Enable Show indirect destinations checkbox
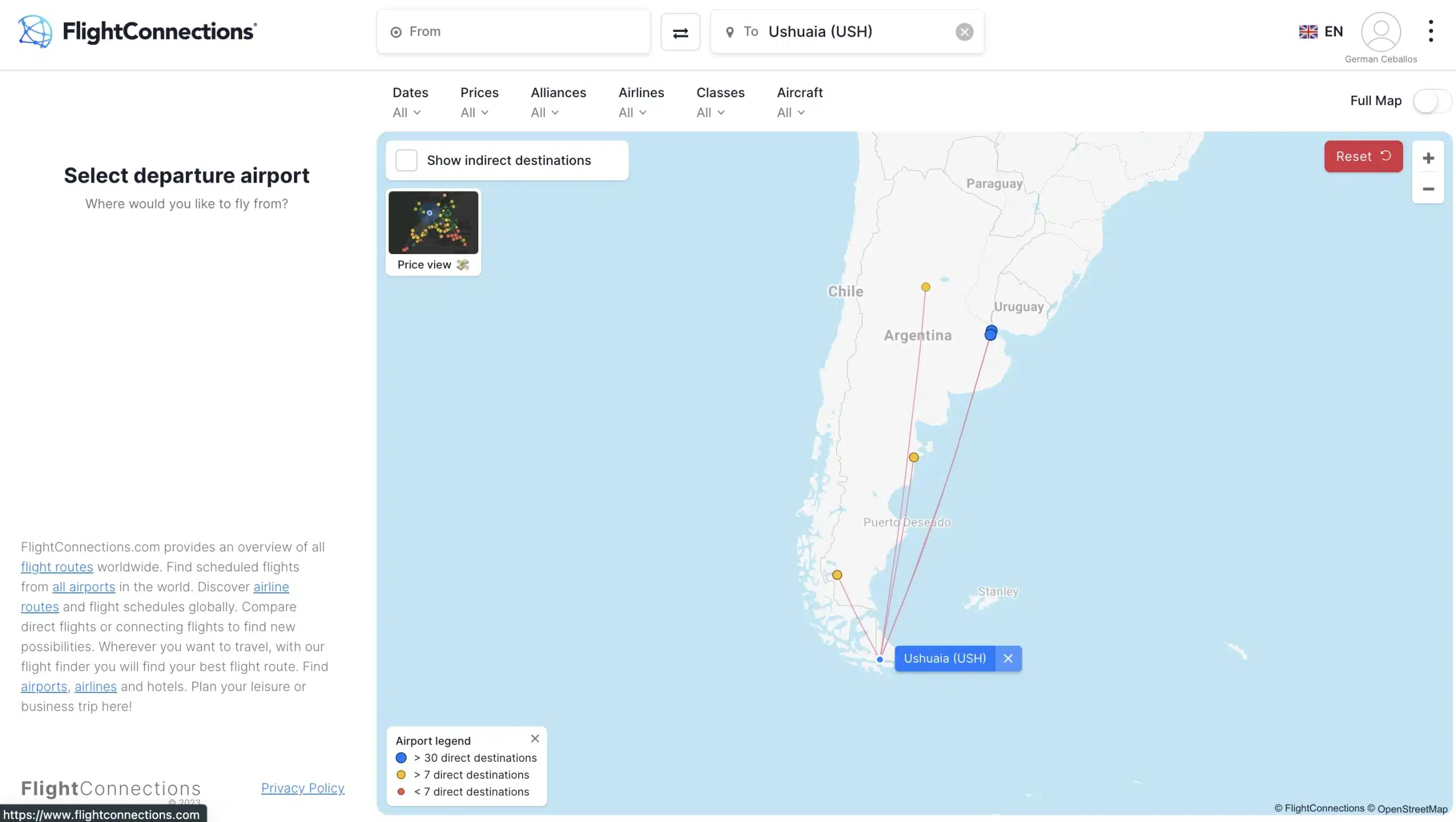This screenshot has height=822, width=1456. tap(406, 160)
